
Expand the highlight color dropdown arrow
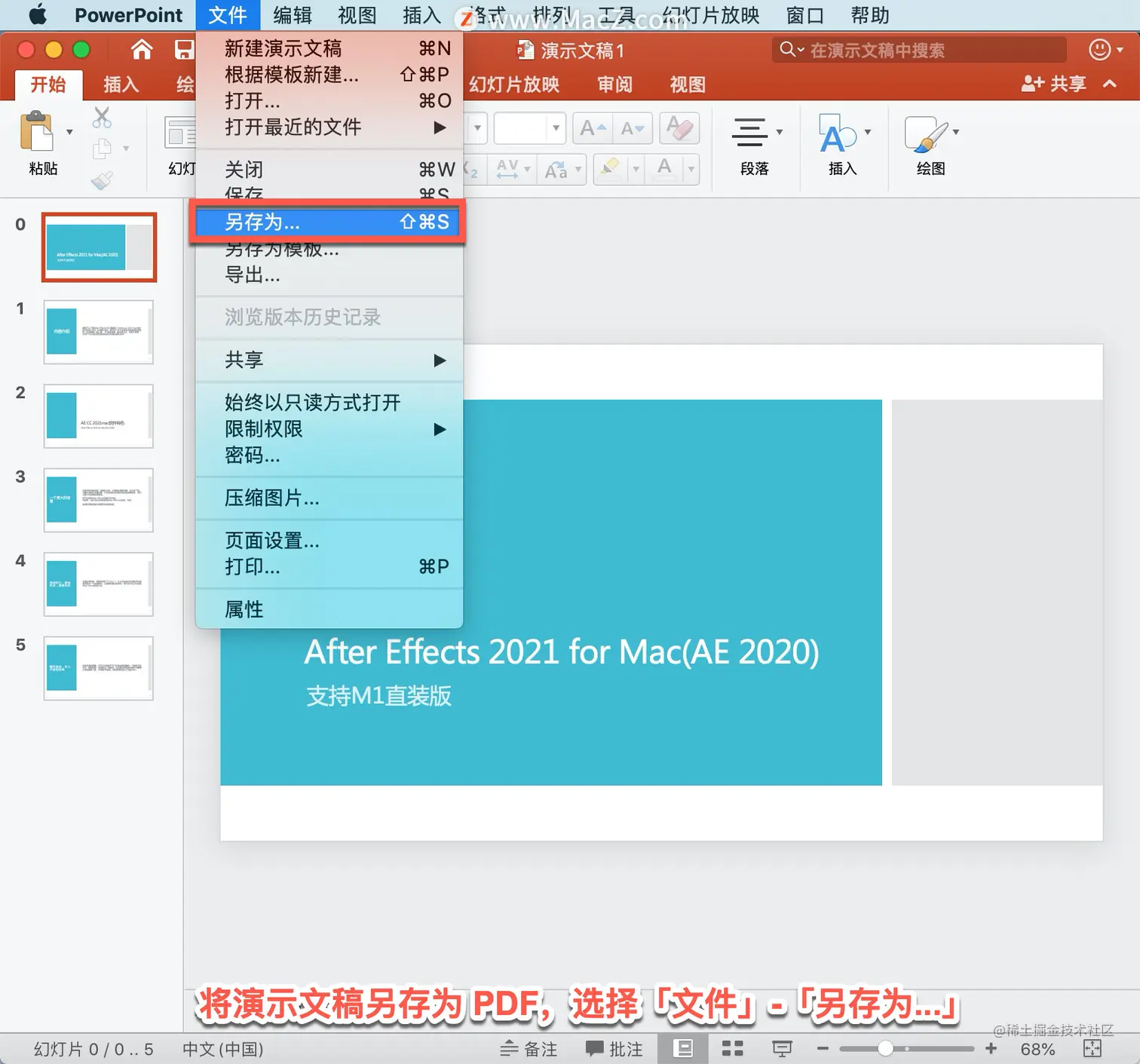(x=636, y=169)
